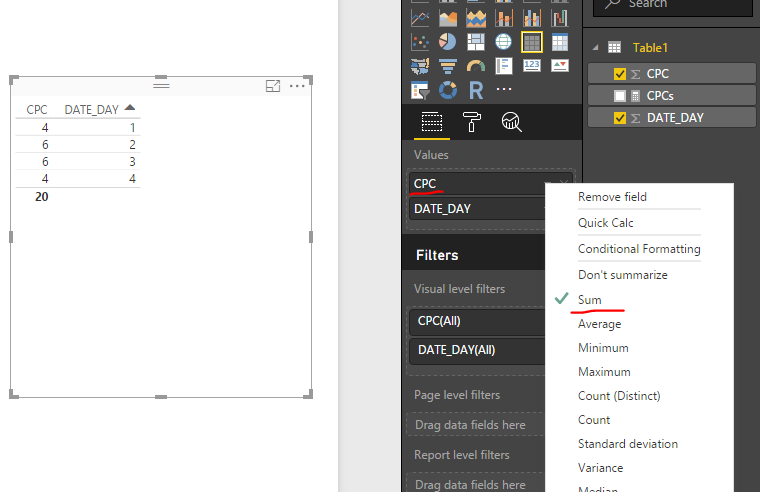Uncheck the DATE_DAY field checkbox

619,118
